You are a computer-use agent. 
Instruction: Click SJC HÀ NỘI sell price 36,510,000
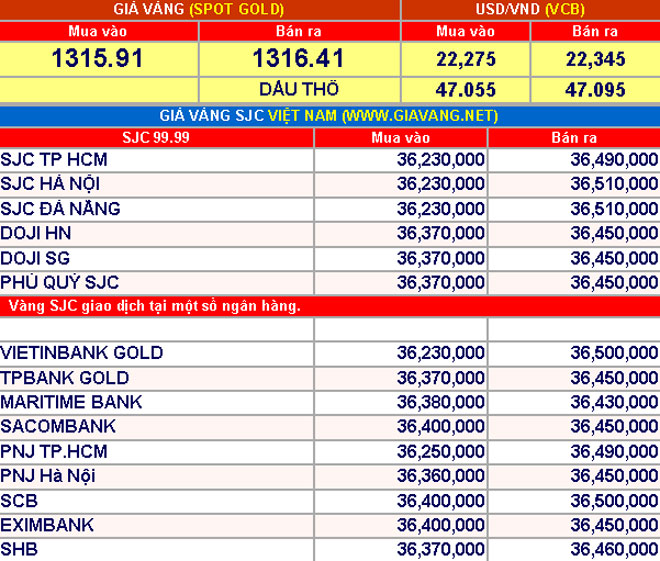614,184
